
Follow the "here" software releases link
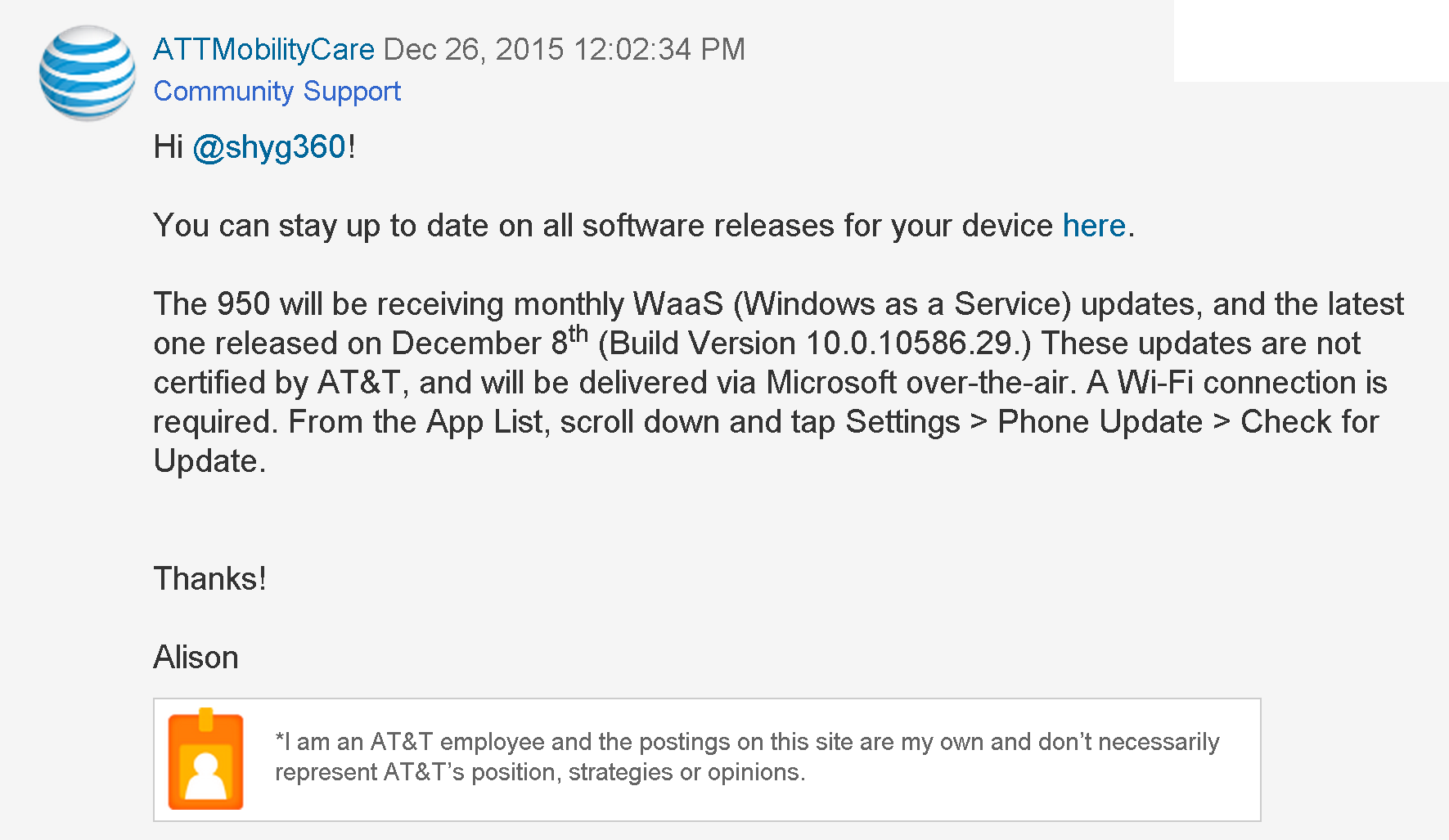pyautogui.click(x=1094, y=226)
